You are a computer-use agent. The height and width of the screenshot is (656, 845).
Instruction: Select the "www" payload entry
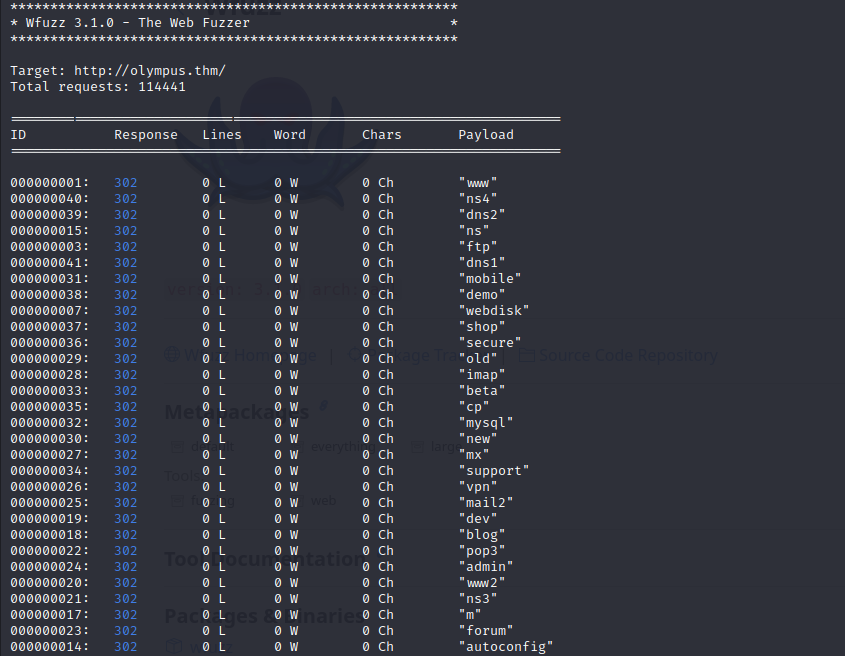478,183
